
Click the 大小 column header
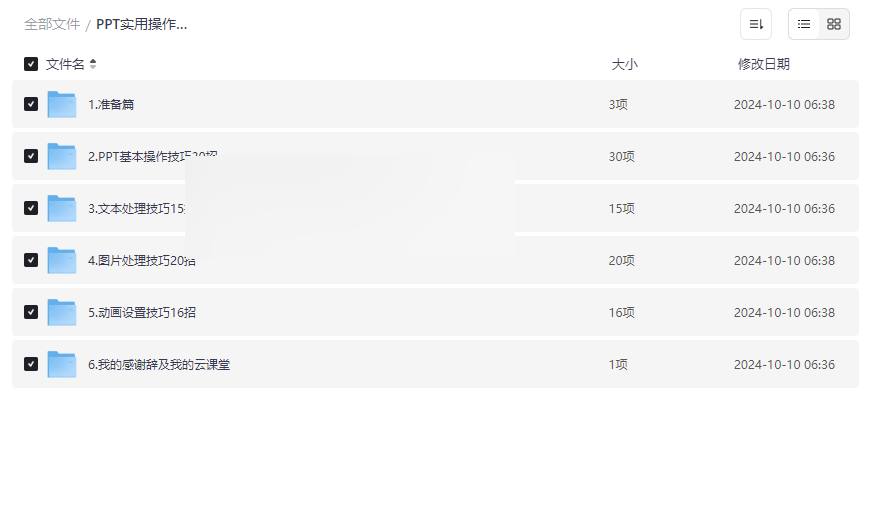click(624, 64)
